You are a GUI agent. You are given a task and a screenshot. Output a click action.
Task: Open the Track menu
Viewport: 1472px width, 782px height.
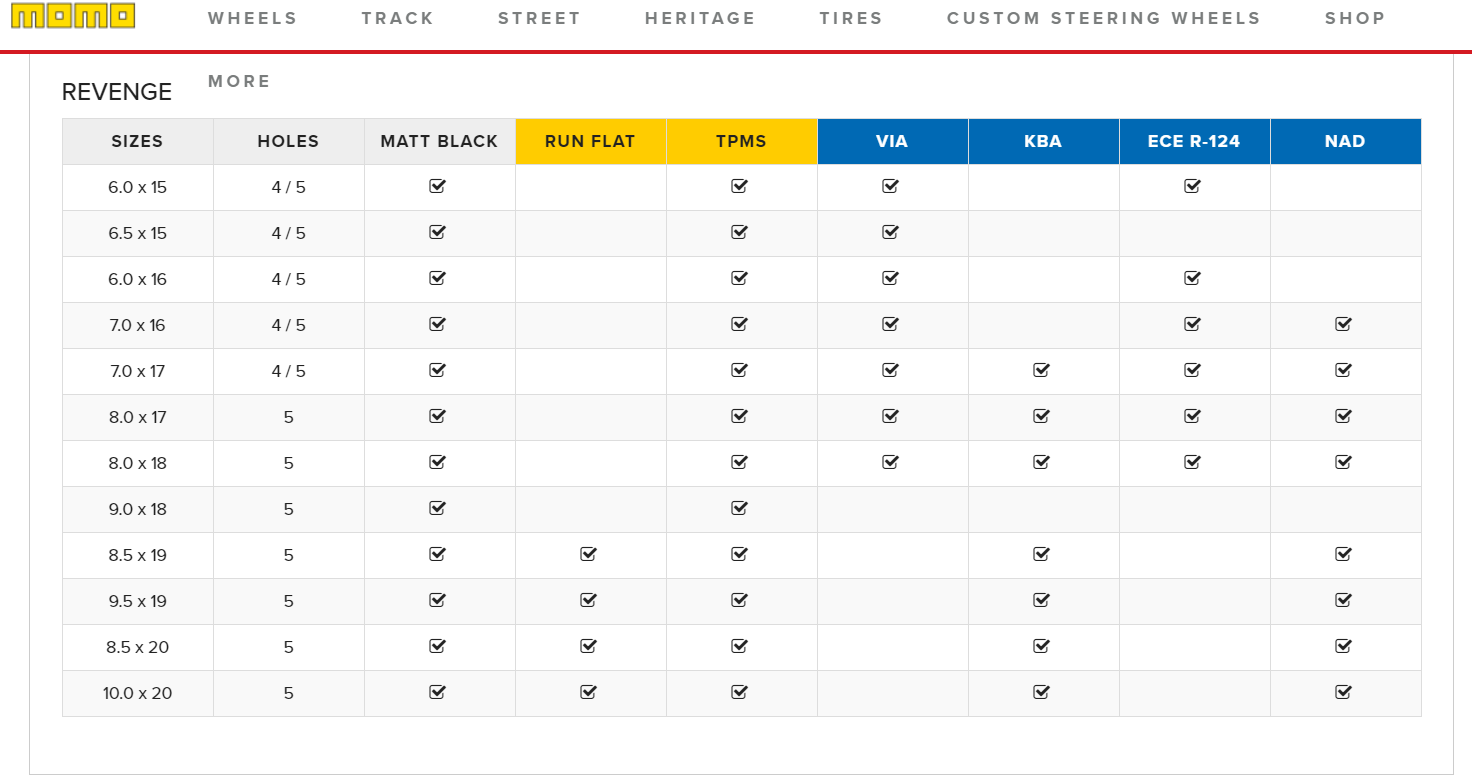tap(398, 18)
